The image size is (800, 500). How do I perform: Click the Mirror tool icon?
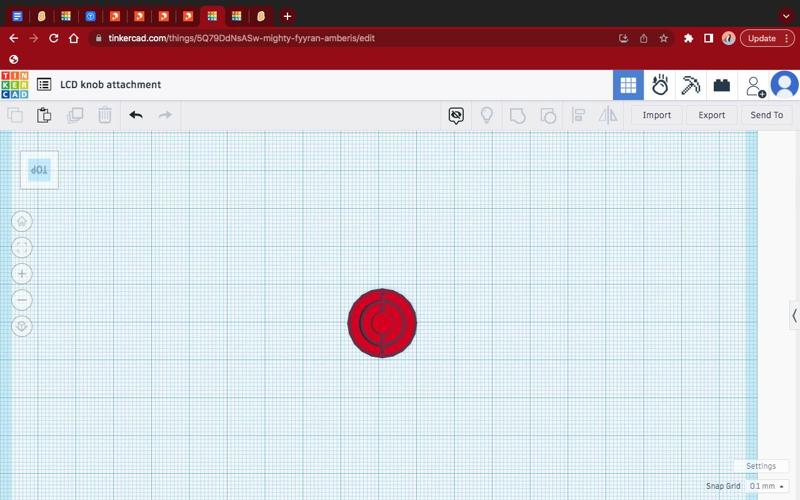coord(608,115)
